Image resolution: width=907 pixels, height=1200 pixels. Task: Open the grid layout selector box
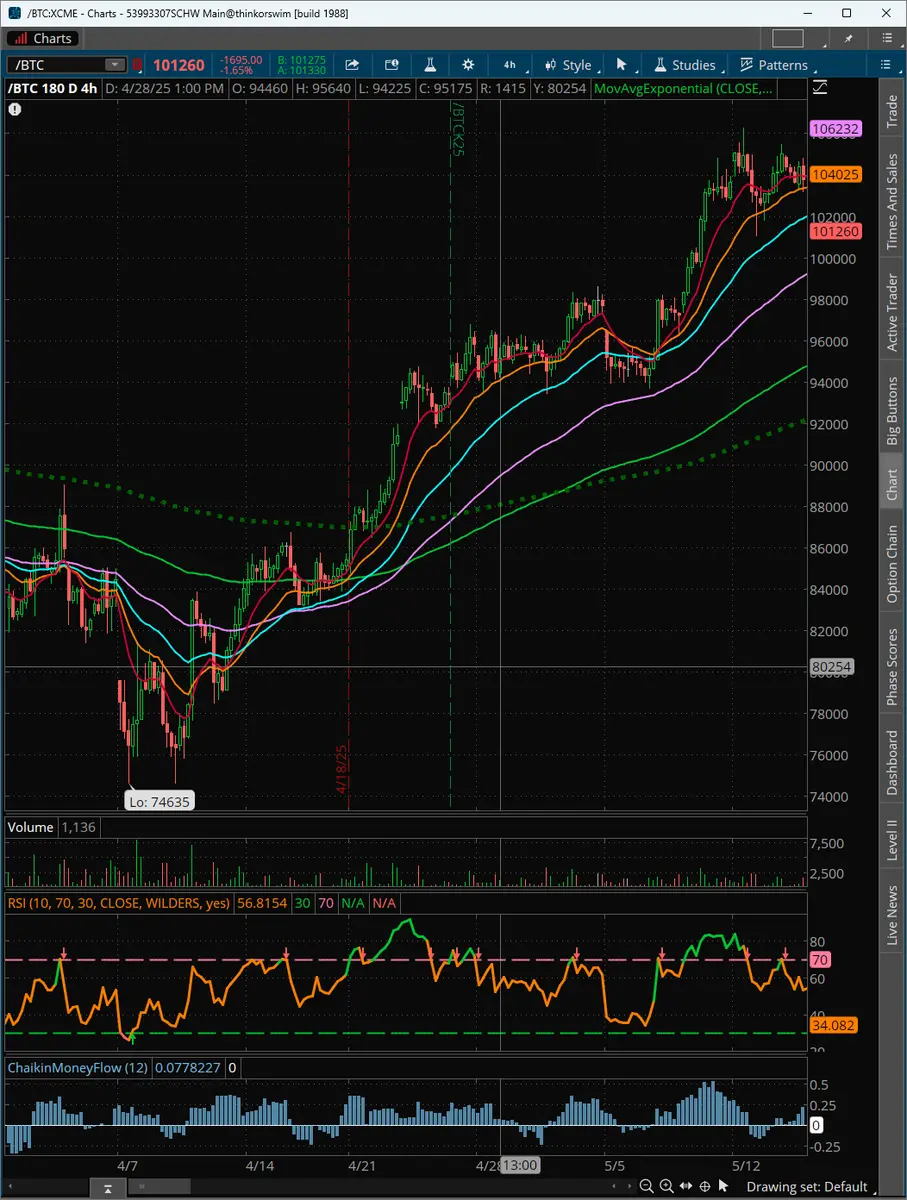[x=788, y=38]
